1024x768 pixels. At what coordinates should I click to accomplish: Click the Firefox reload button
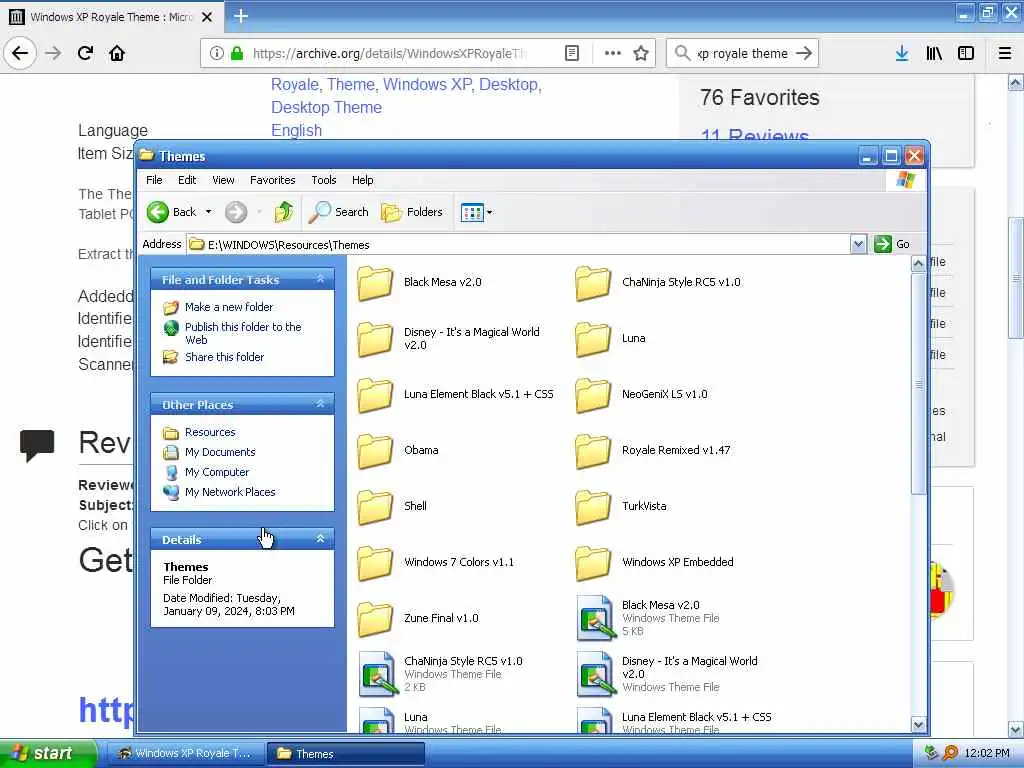click(x=86, y=53)
